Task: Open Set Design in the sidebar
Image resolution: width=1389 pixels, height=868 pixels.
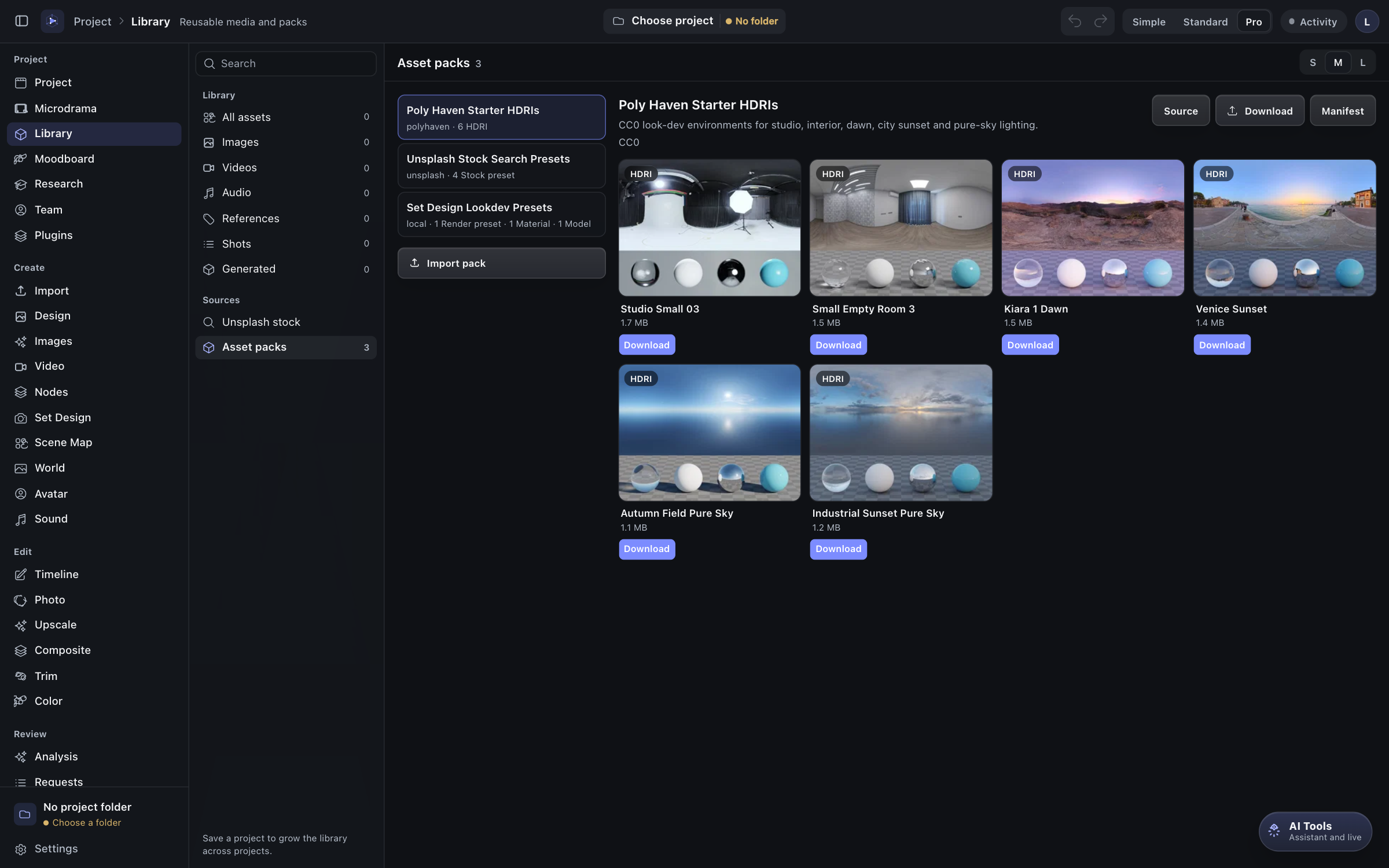Action: click(94, 417)
